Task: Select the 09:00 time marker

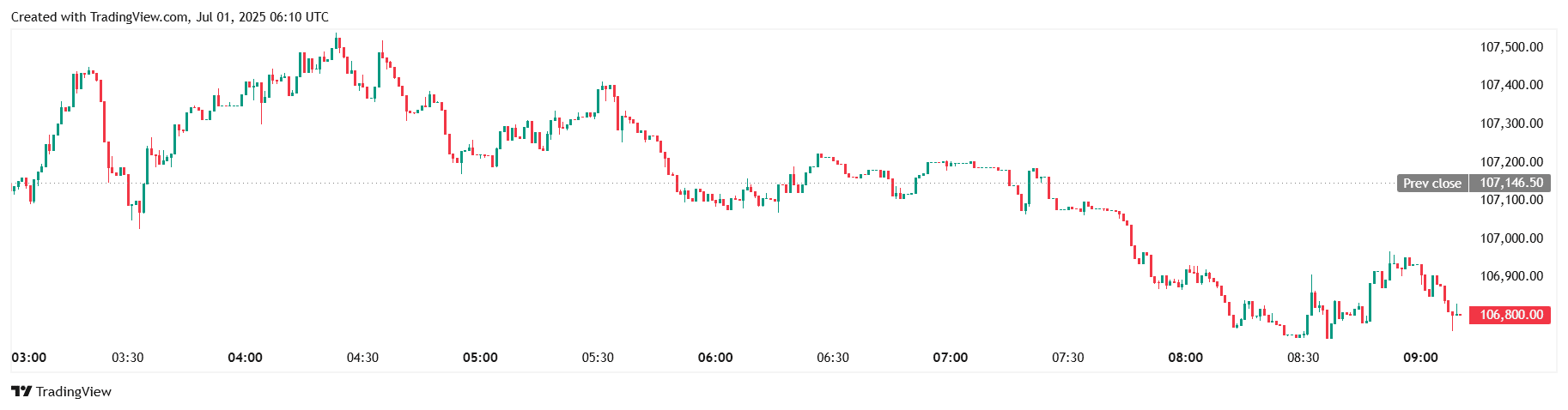Action: coord(1420,358)
